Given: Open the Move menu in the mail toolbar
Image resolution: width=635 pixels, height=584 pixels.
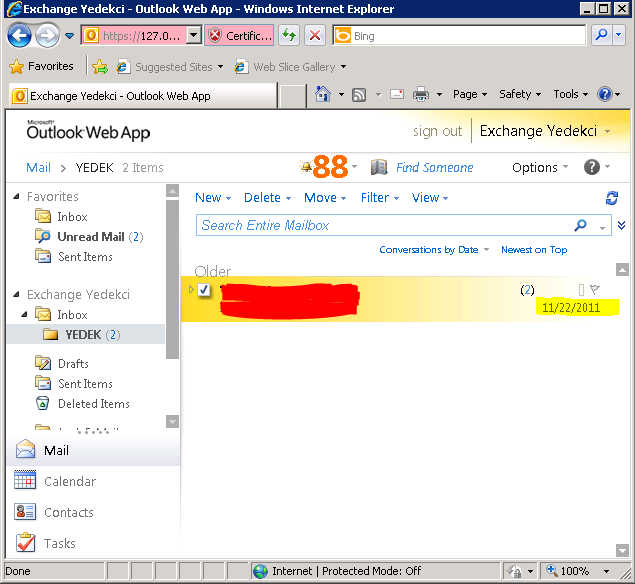Looking at the screenshot, I should click(325, 198).
